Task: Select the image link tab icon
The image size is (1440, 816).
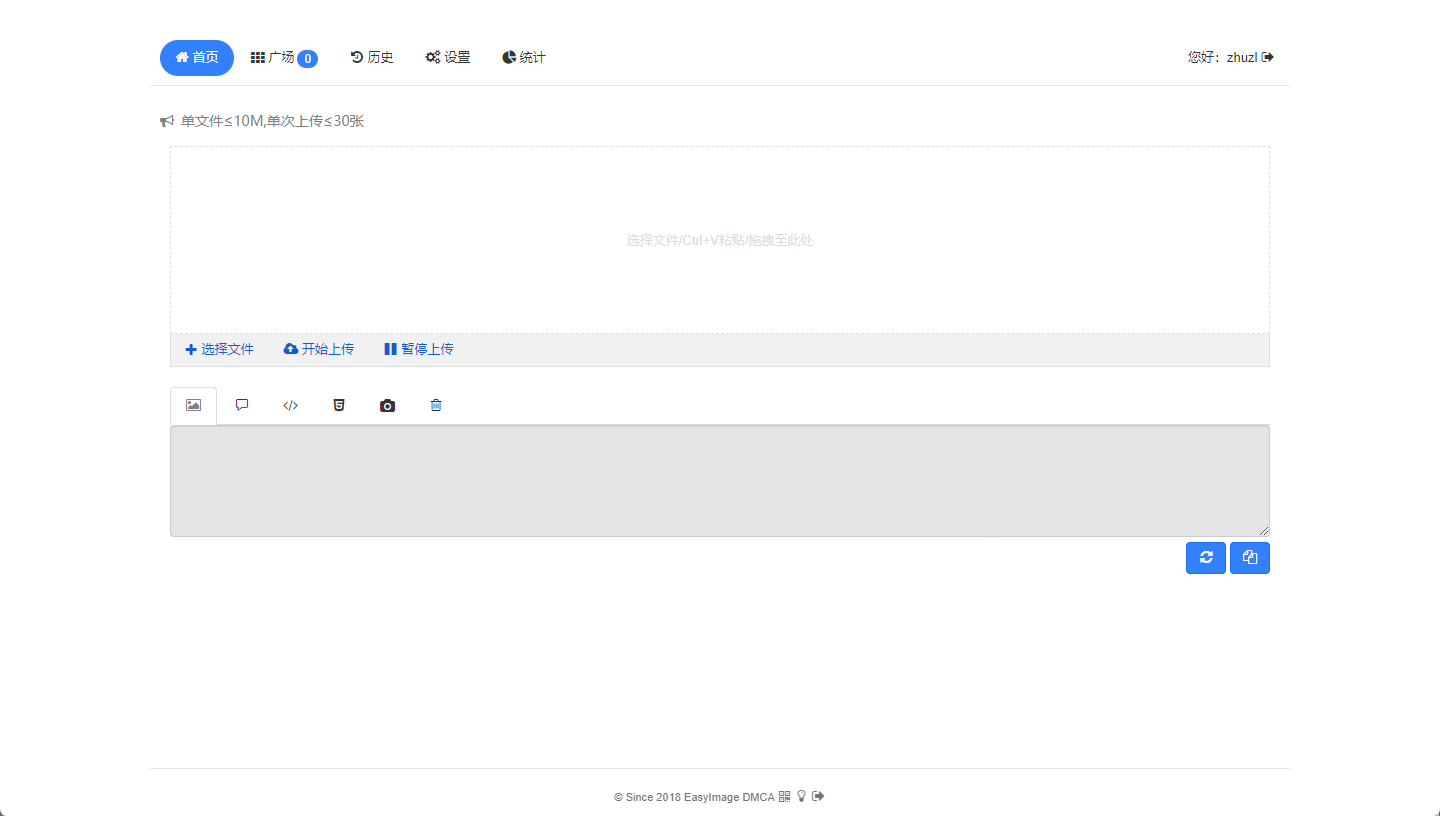Action: tap(193, 406)
